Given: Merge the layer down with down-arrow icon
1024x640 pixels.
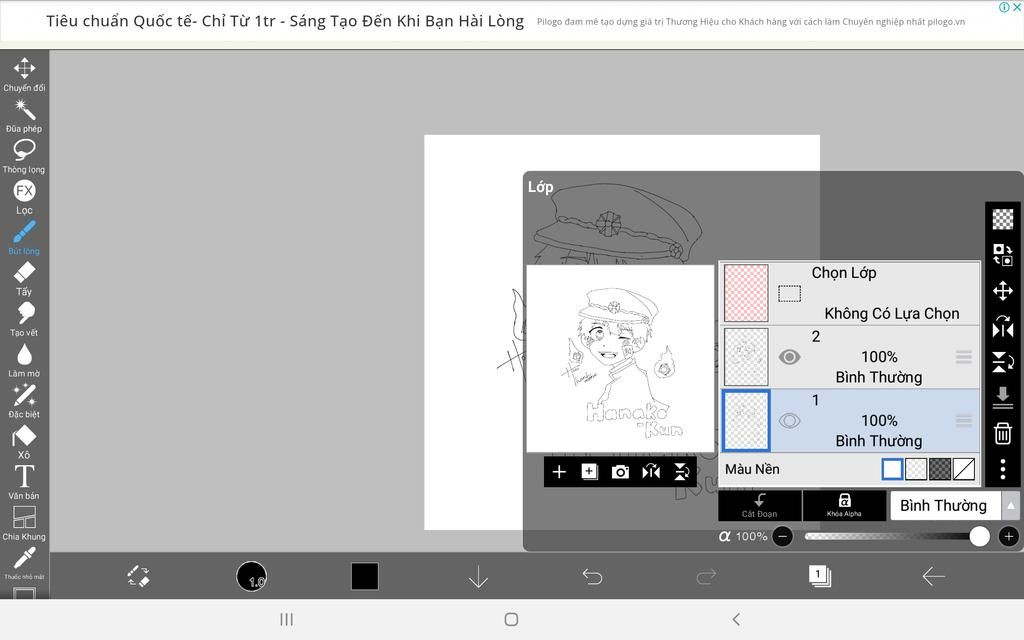Looking at the screenshot, I should coord(1003,398).
